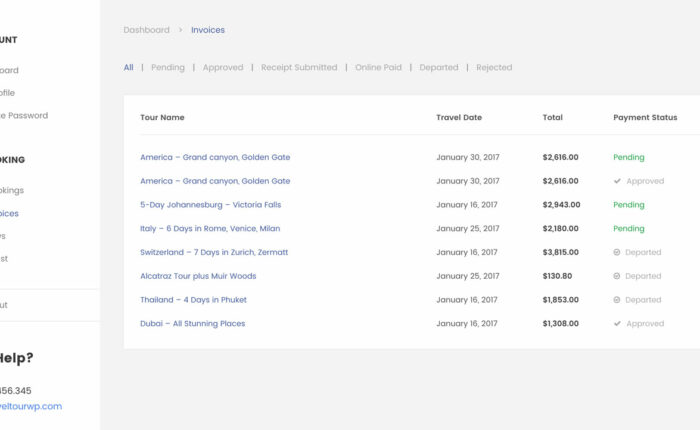Click the Departed icon in the Switzerland row
This screenshot has width=700, height=430.
coord(617,253)
